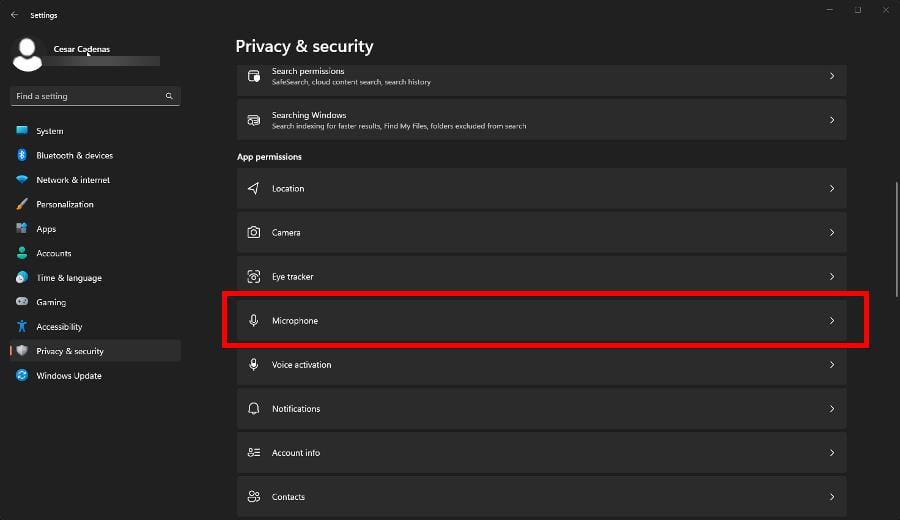Click the Searching Windows icon
This screenshot has width=900, height=520.
tap(254, 120)
